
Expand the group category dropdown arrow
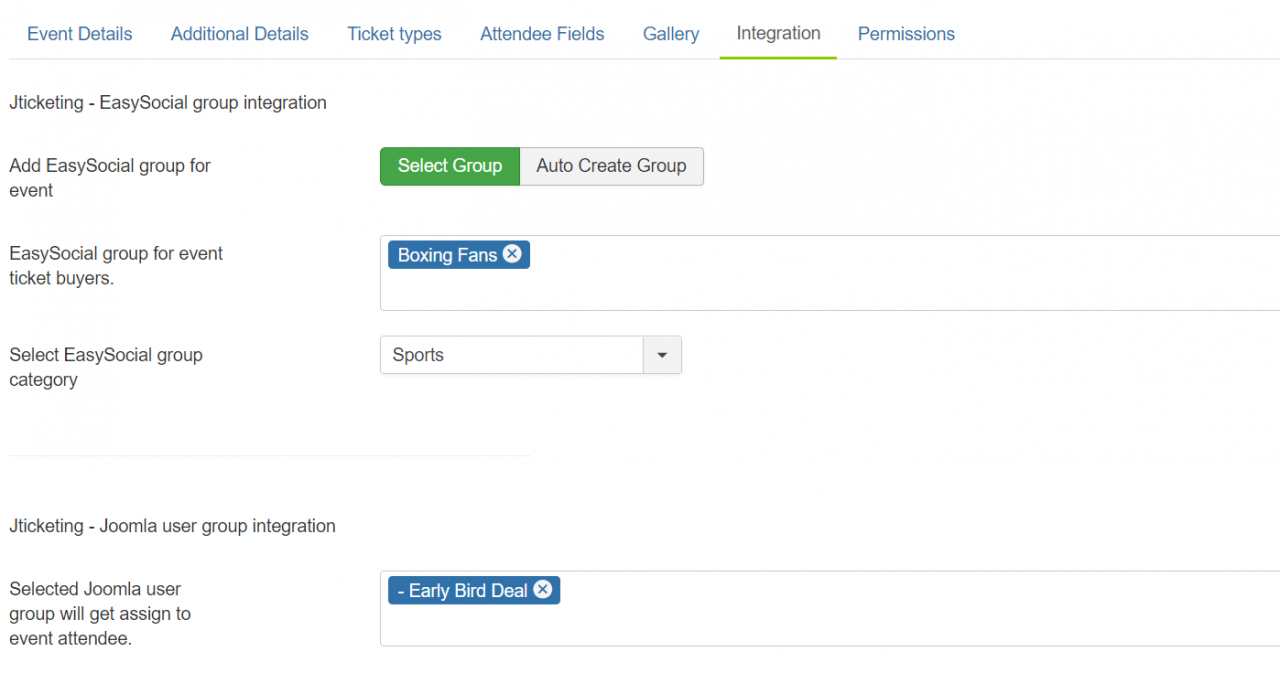coord(662,355)
